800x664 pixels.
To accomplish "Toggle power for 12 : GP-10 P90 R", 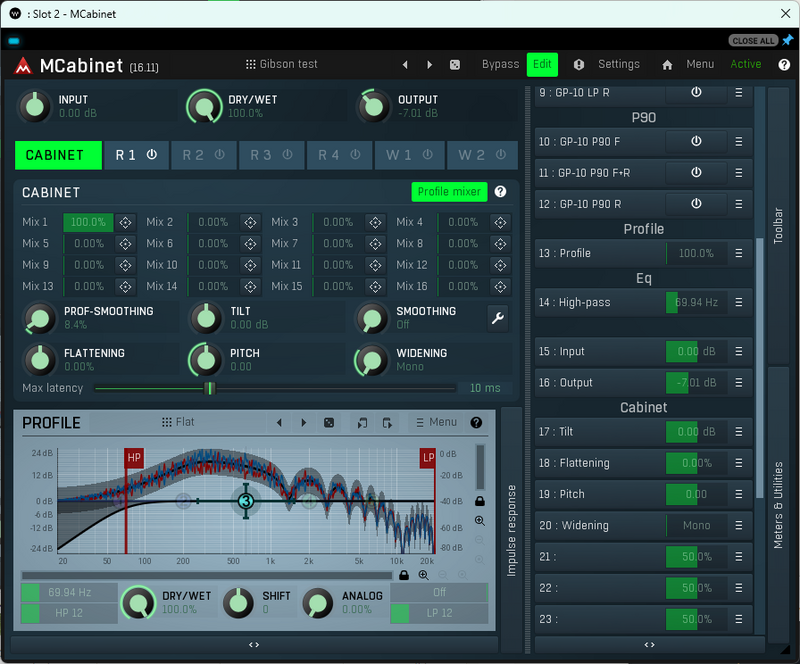I will pyautogui.click(x=696, y=204).
